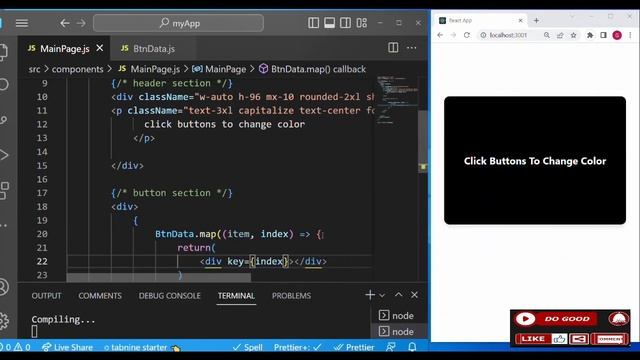This screenshot has height=360, width=640.
Task: Close the terminal panel
Action: (x=414, y=295)
